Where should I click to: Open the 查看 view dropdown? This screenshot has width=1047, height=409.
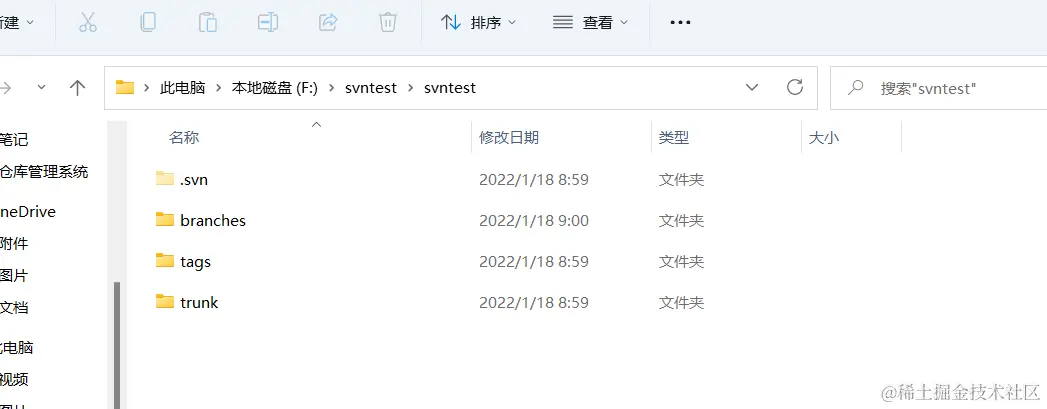click(x=590, y=23)
